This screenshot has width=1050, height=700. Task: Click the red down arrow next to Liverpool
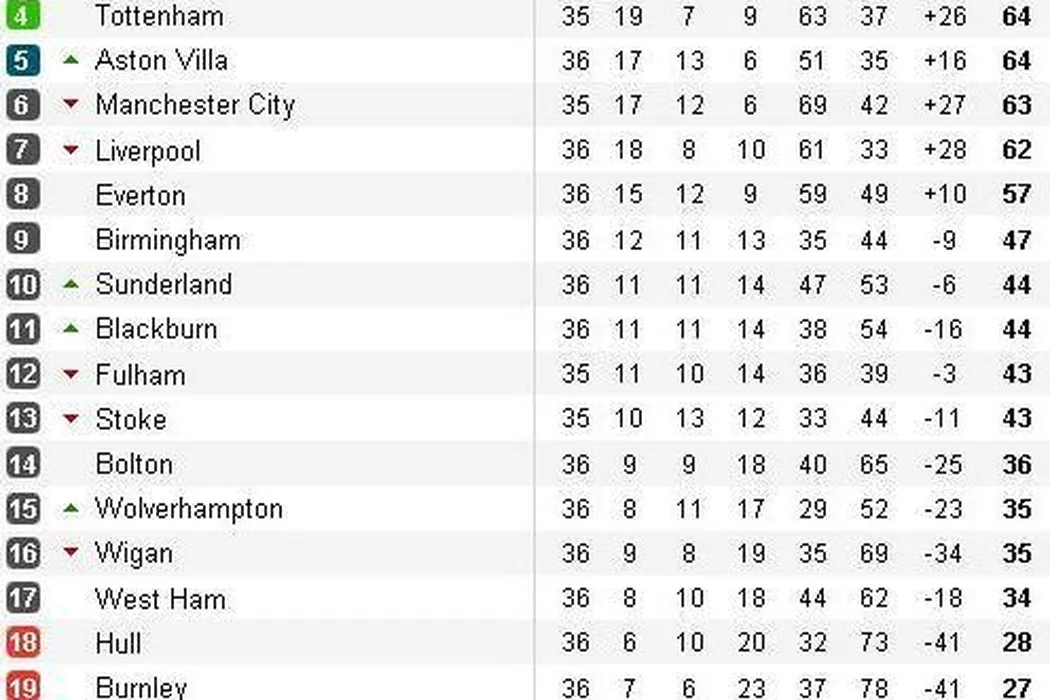coord(70,151)
